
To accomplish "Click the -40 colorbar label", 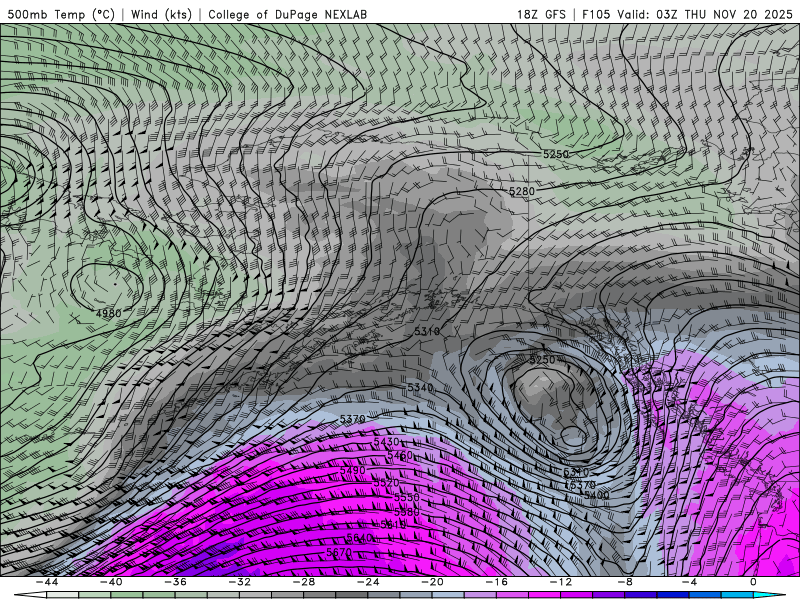I will [111, 582].
